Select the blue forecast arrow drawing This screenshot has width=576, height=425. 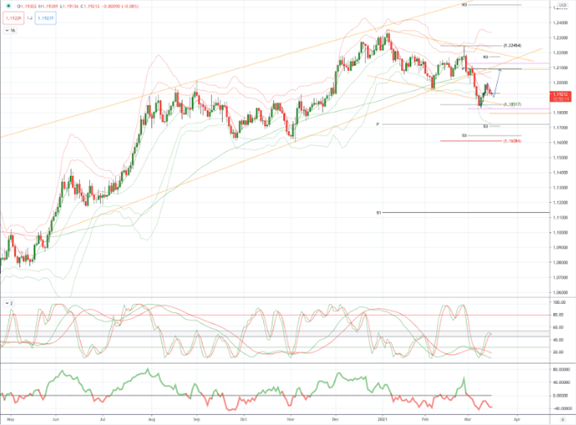[x=497, y=83]
